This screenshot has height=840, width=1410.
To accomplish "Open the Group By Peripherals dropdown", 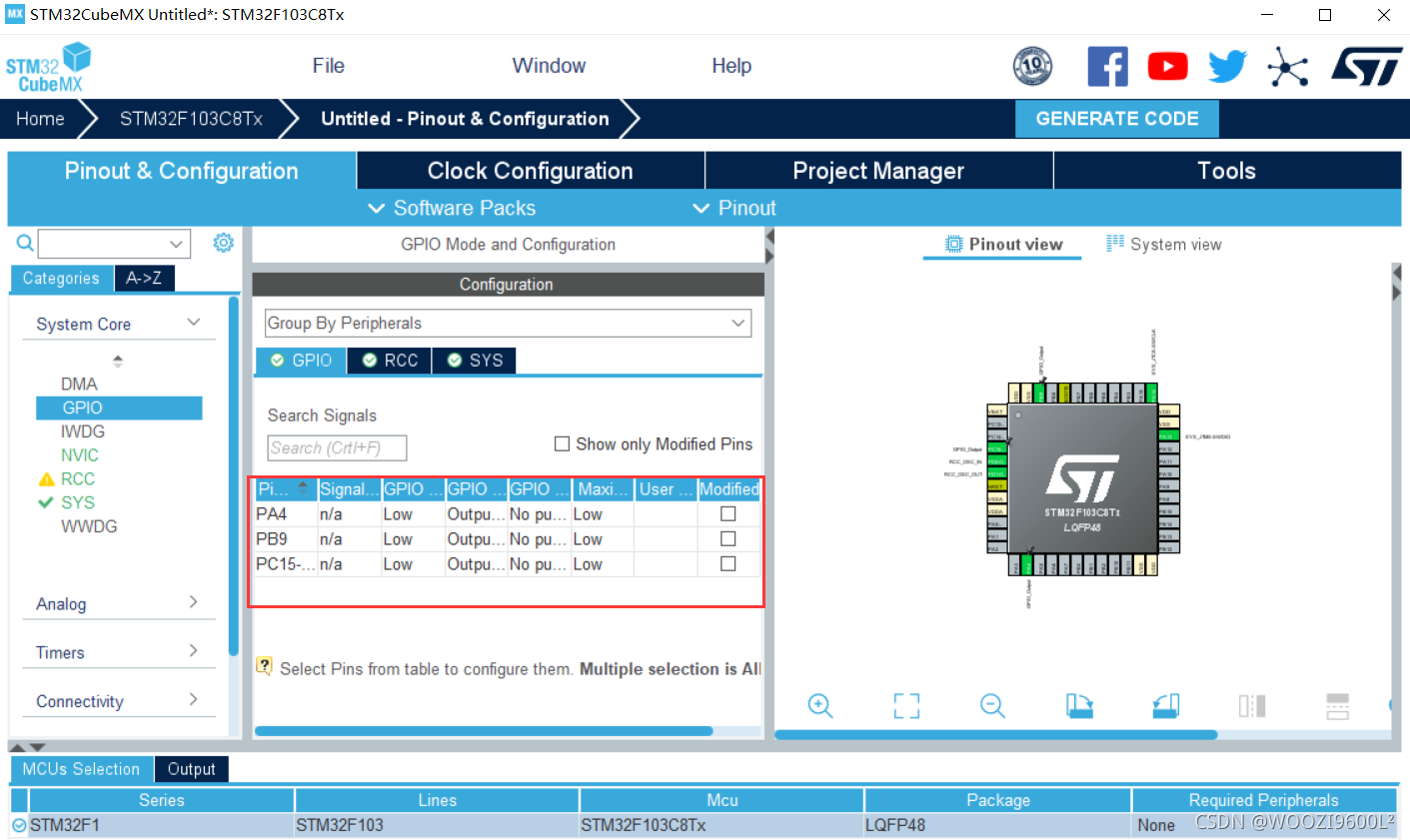I will (x=508, y=323).
